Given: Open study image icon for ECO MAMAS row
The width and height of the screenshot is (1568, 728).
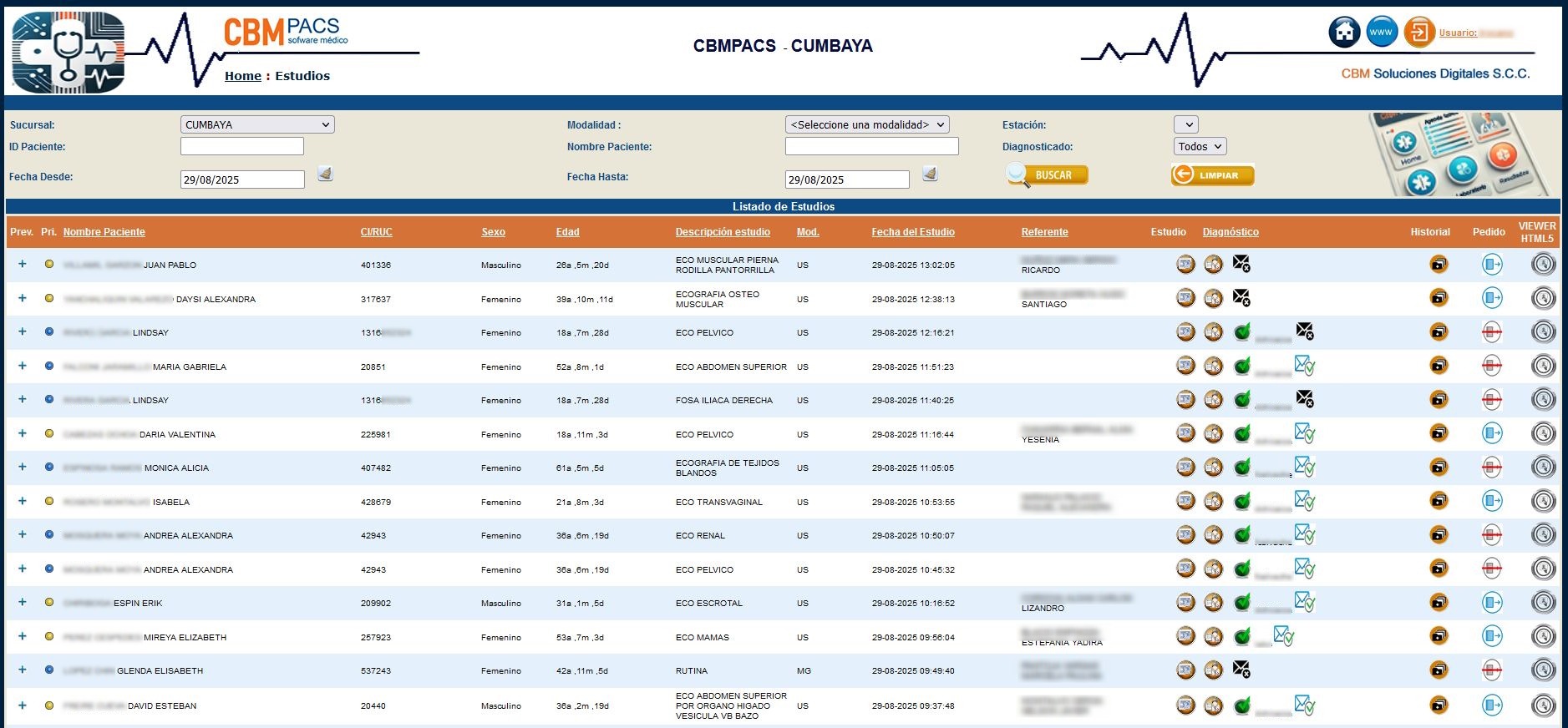Looking at the screenshot, I should (1185, 636).
